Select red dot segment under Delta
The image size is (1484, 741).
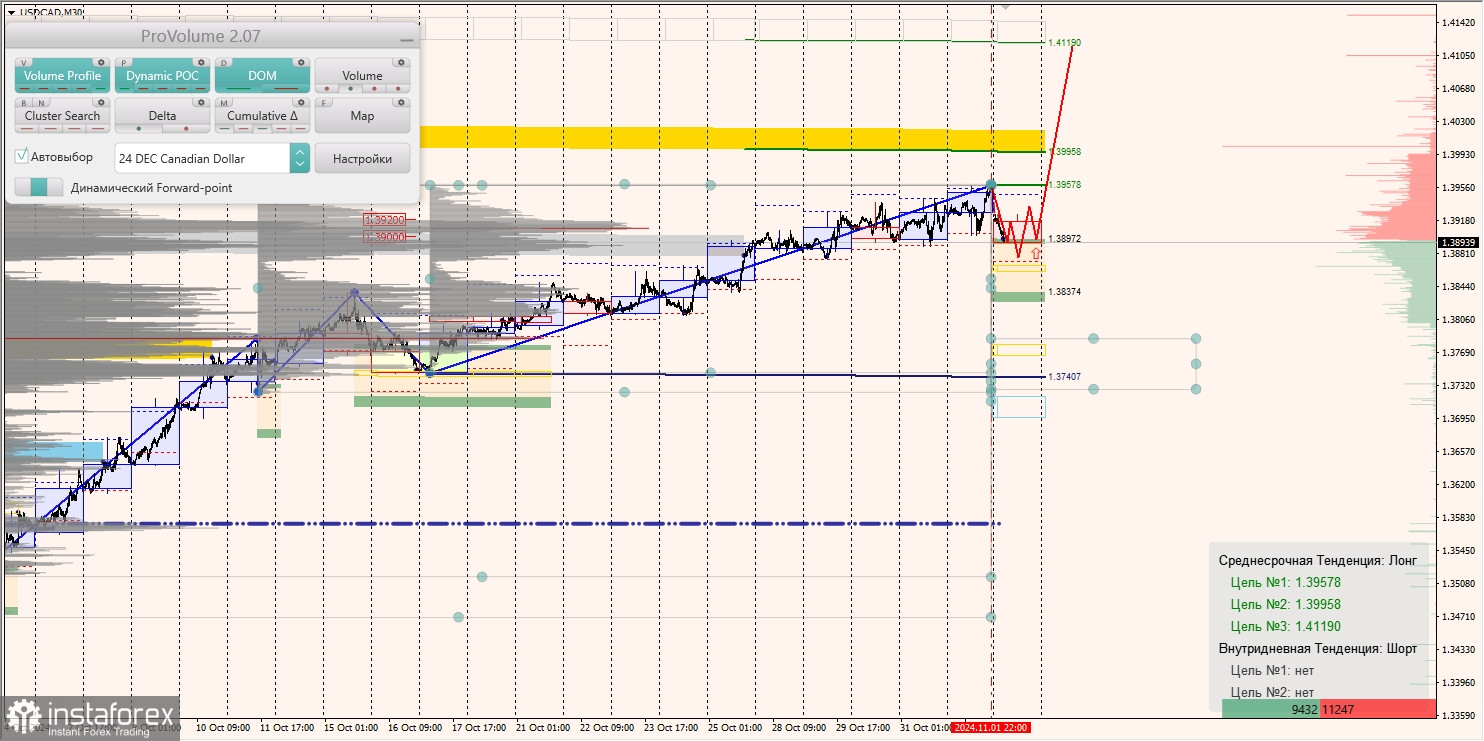185,128
